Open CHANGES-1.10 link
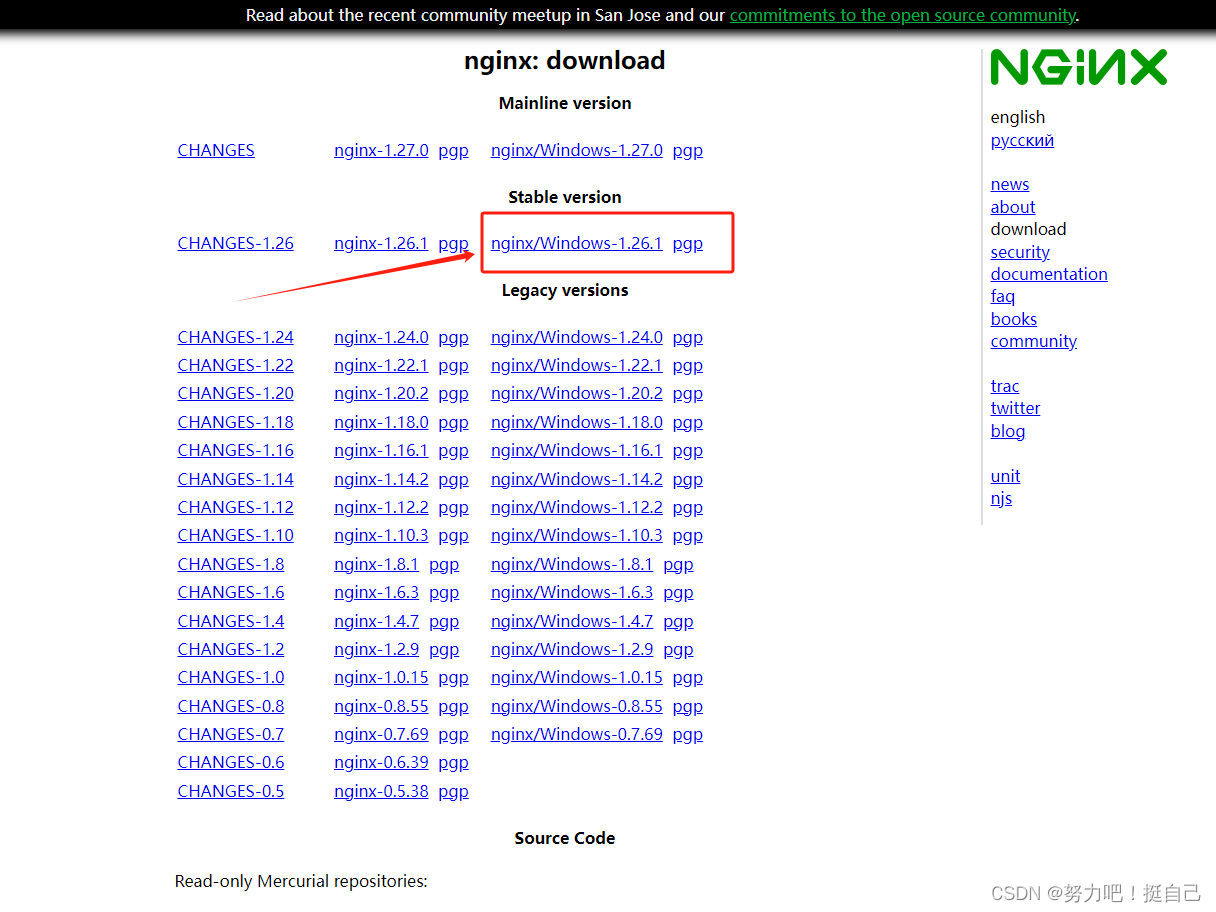This screenshot has height=912, width=1216. 236,535
